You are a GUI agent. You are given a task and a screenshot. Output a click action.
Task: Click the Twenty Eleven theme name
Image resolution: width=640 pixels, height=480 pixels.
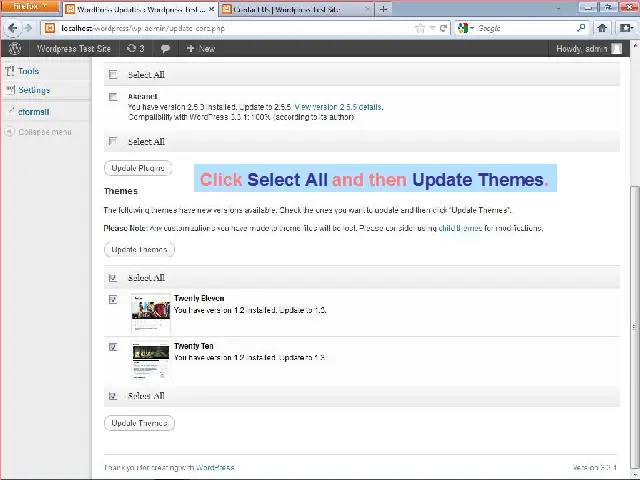pyautogui.click(x=199, y=298)
